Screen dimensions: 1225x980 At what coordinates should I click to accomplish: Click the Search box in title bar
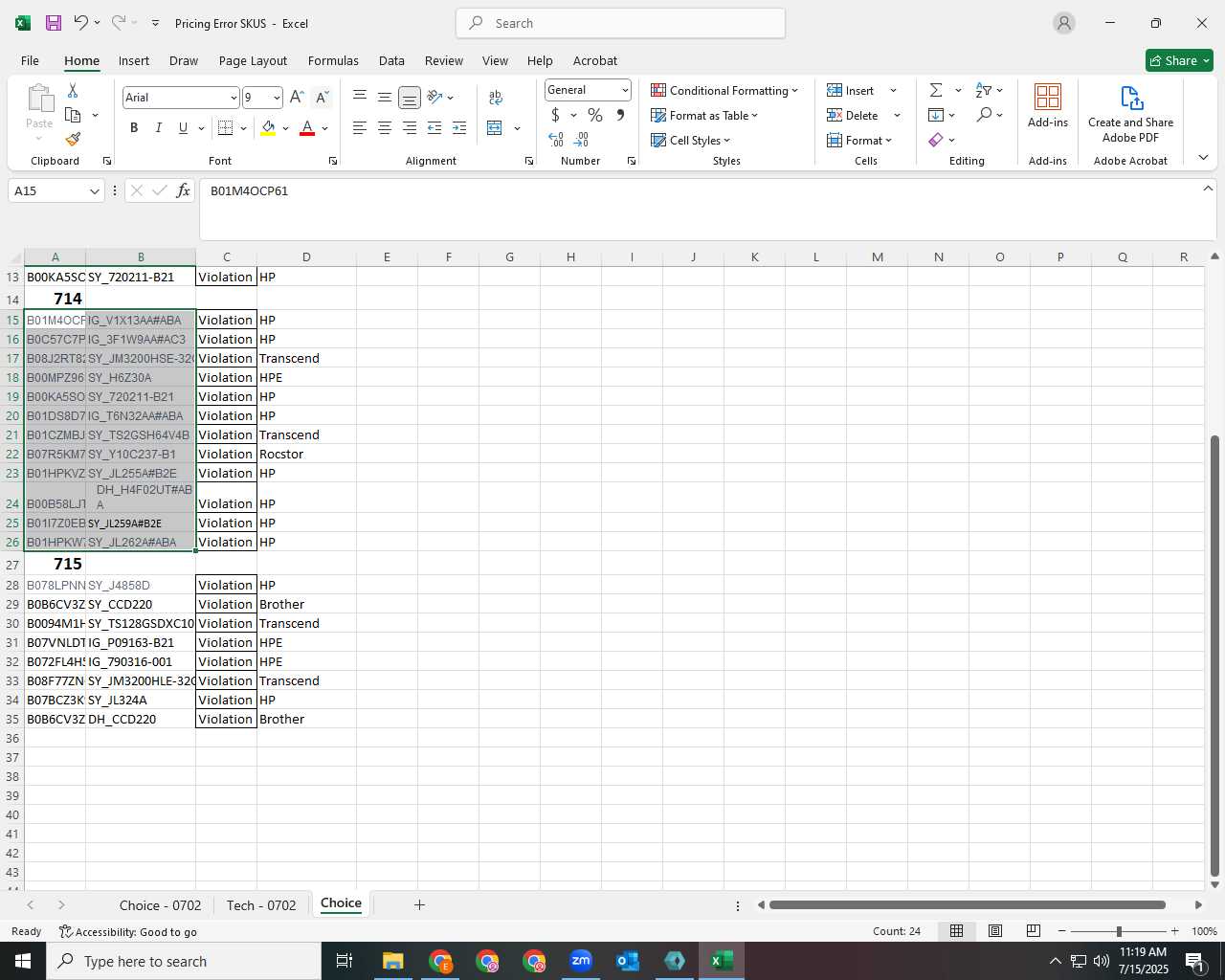coord(620,23)
